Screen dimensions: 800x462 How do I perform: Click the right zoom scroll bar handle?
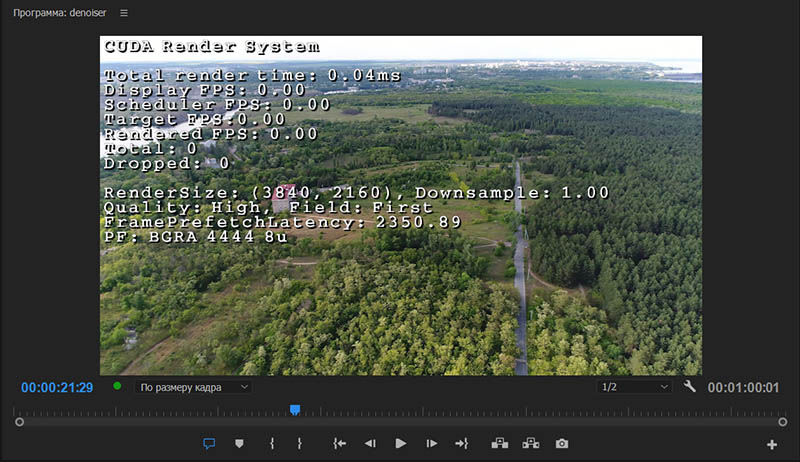[783, 422]
